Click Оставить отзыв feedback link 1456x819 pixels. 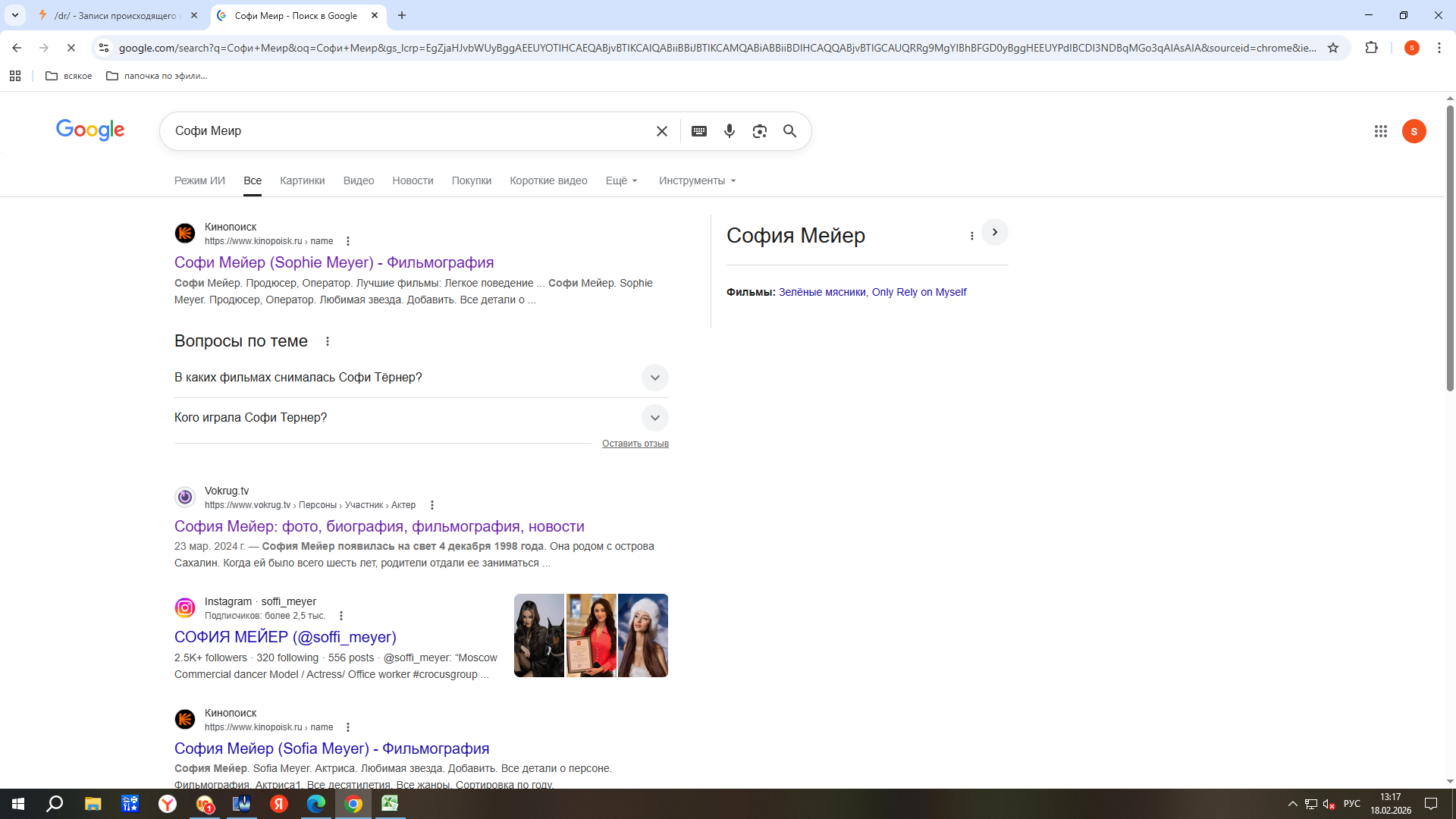(635, 444)
